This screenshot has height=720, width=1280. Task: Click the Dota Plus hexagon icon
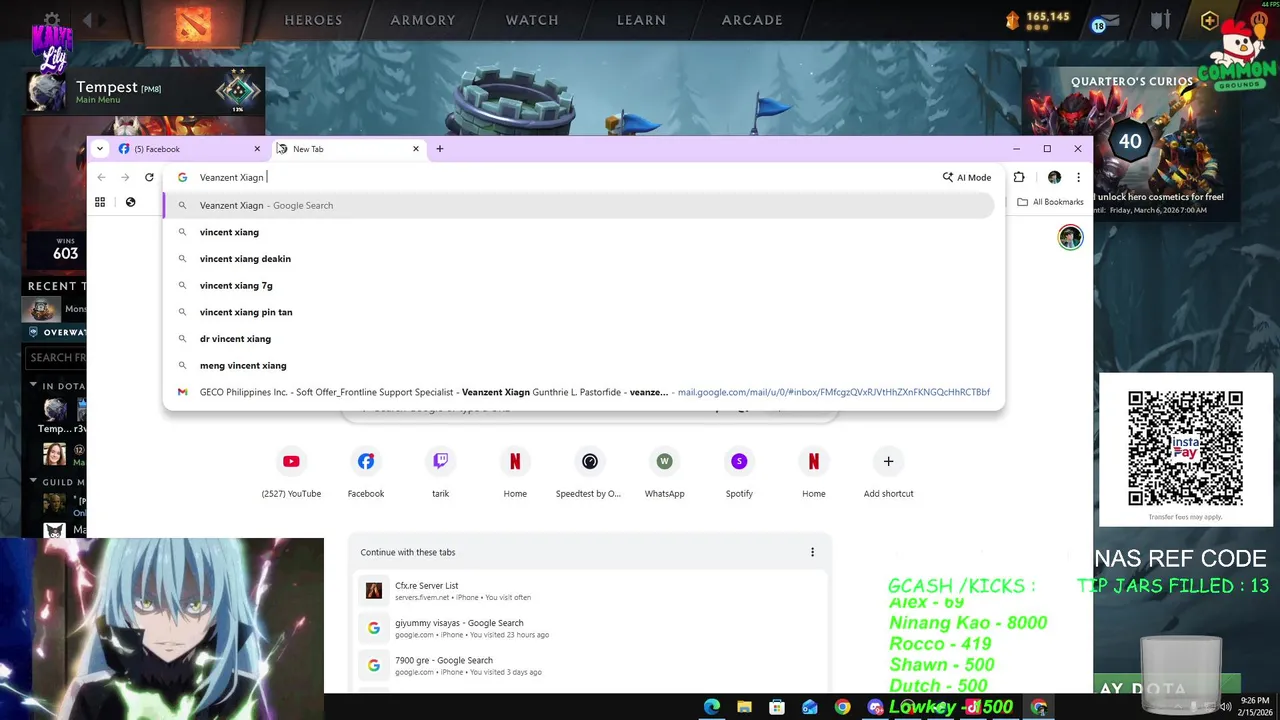pos(1210,21)
